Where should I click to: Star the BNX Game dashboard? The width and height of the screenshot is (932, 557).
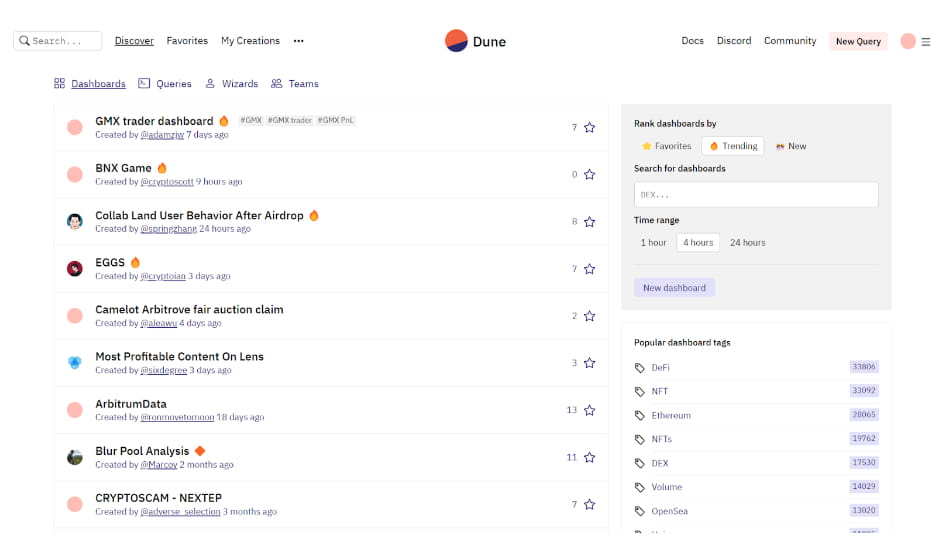point(589,174)
